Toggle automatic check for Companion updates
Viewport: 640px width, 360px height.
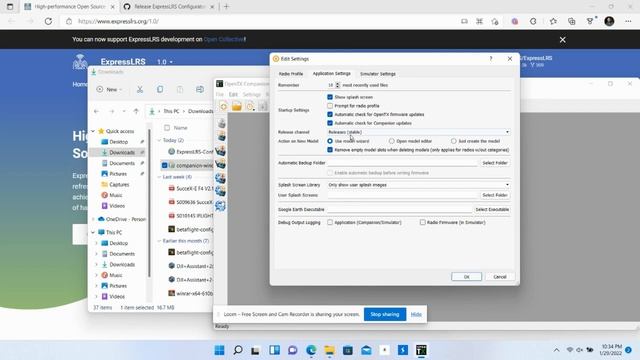330,123
